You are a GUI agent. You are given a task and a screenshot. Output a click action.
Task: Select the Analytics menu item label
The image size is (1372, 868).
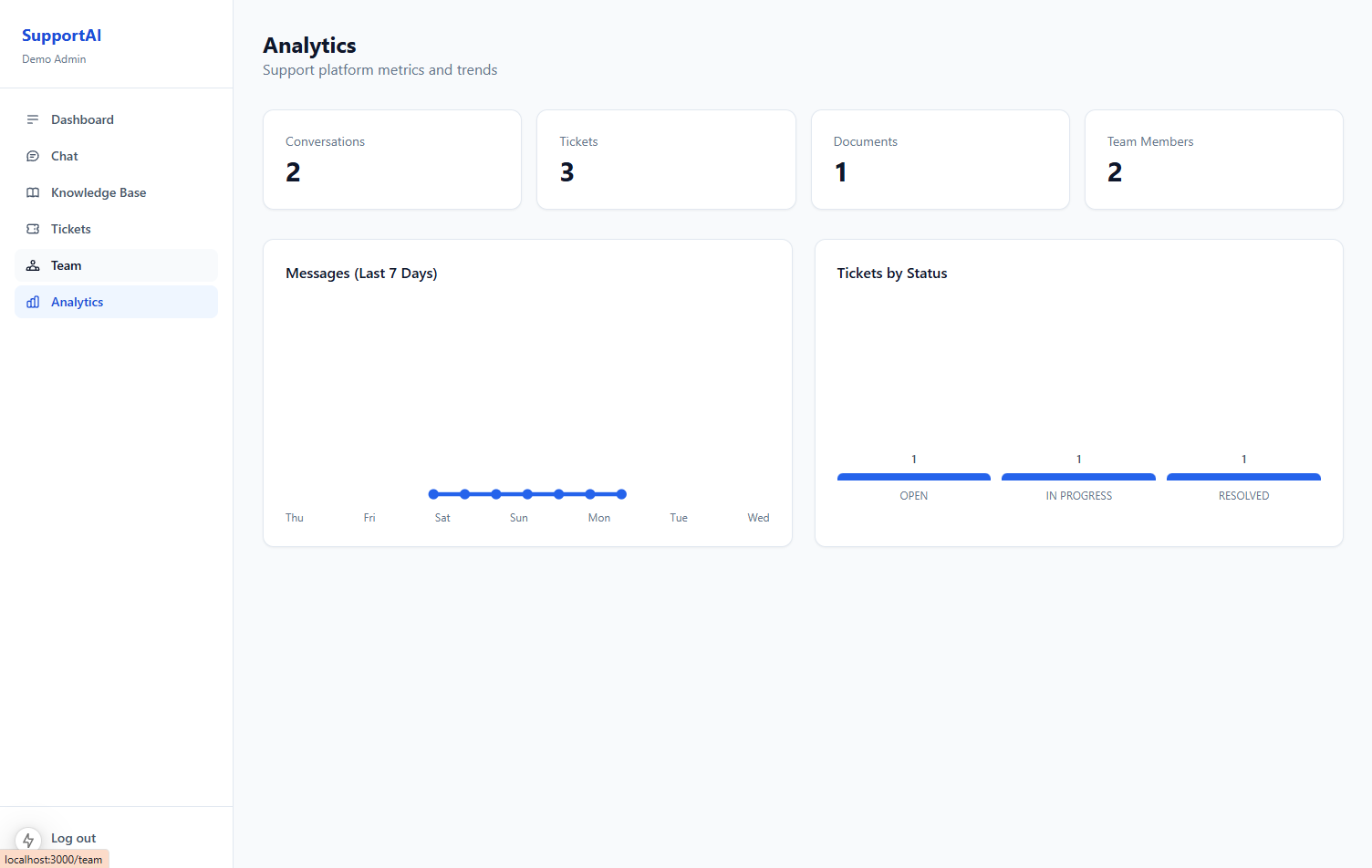78,302
